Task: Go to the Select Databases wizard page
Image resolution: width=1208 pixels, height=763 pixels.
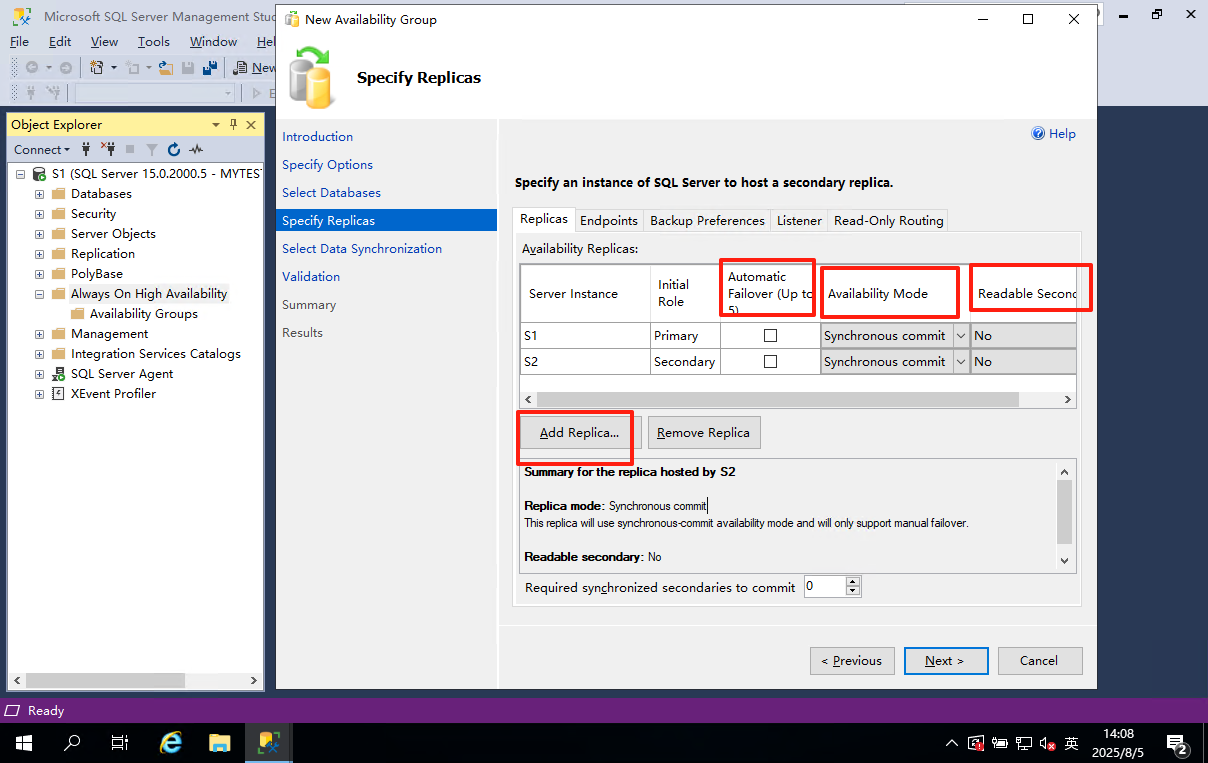Action: tap(331, 192)
